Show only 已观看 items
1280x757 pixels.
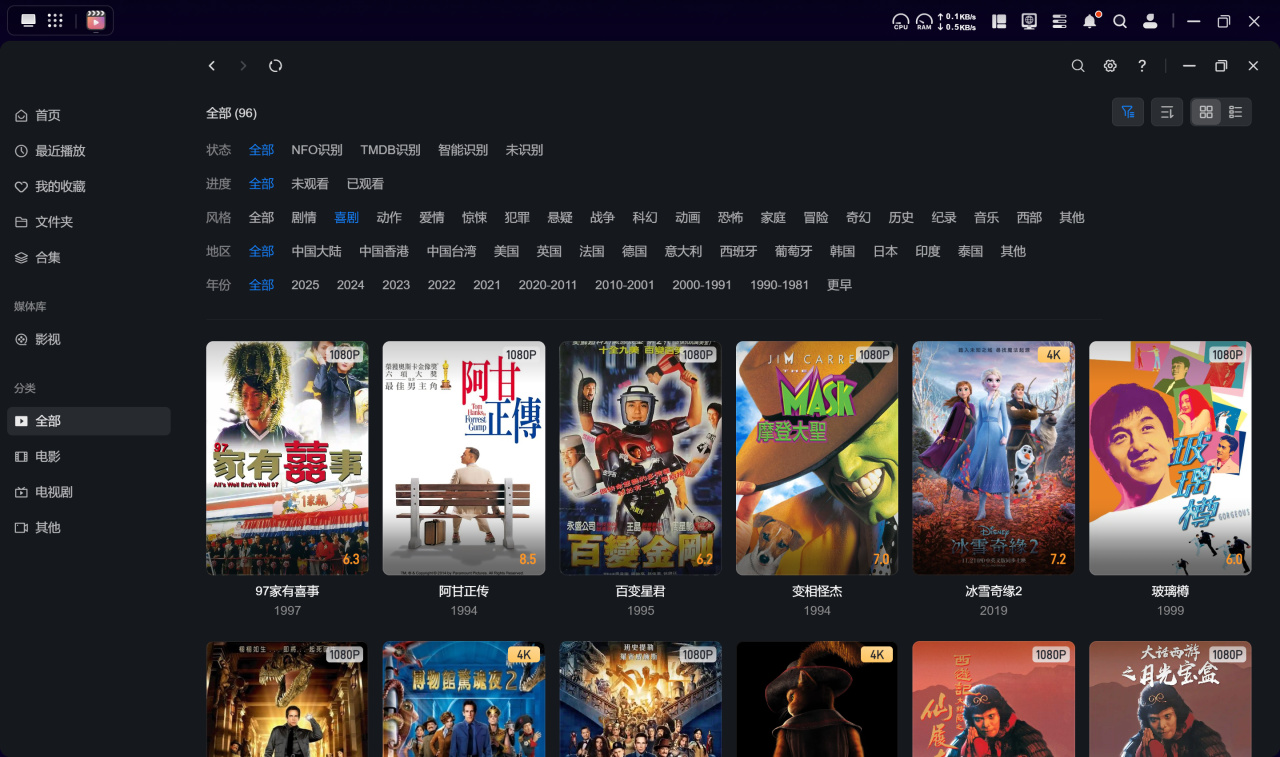tap(365, 184)
